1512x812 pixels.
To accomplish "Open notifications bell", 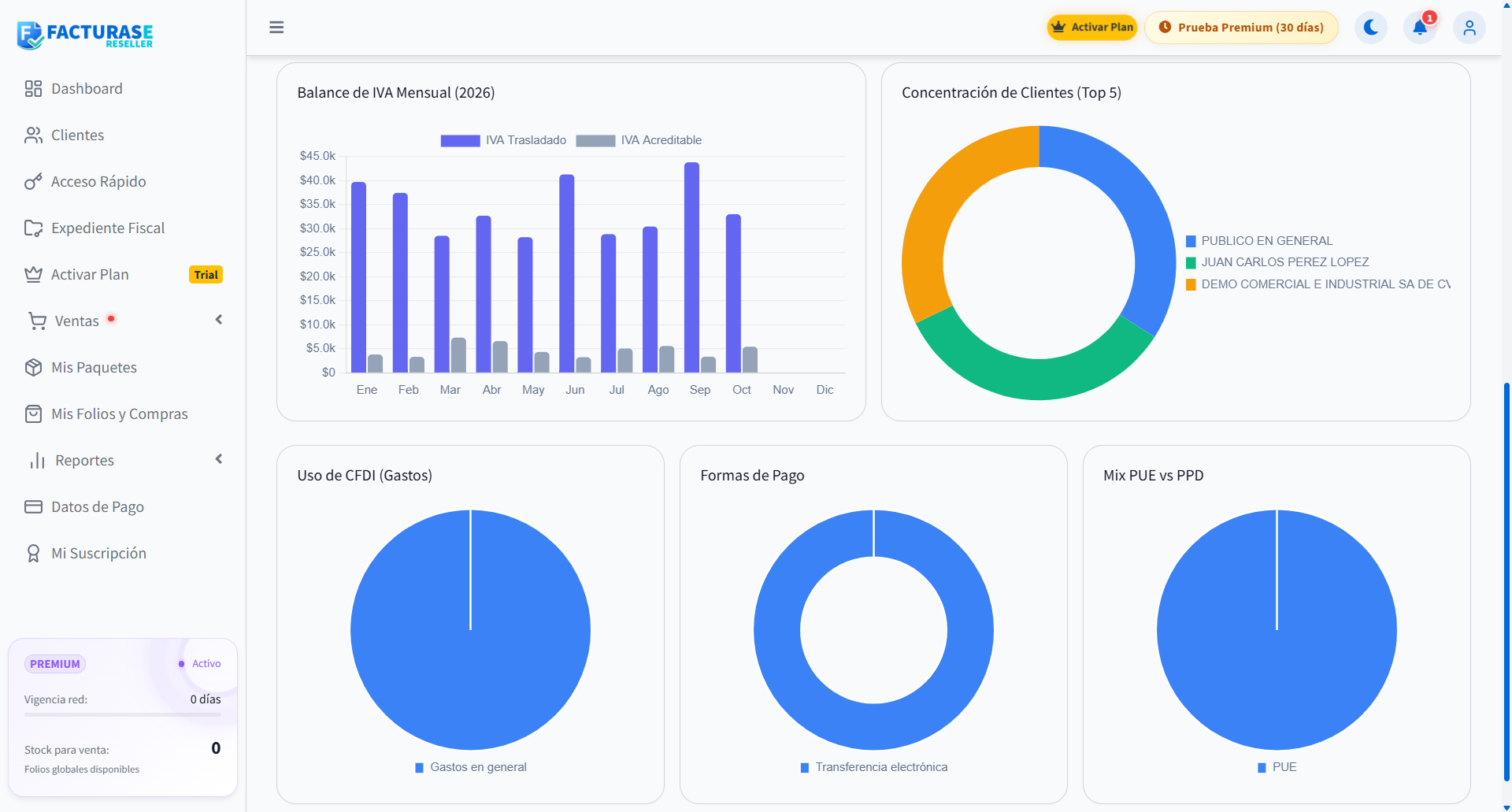I will click(x=1420, y=28).
